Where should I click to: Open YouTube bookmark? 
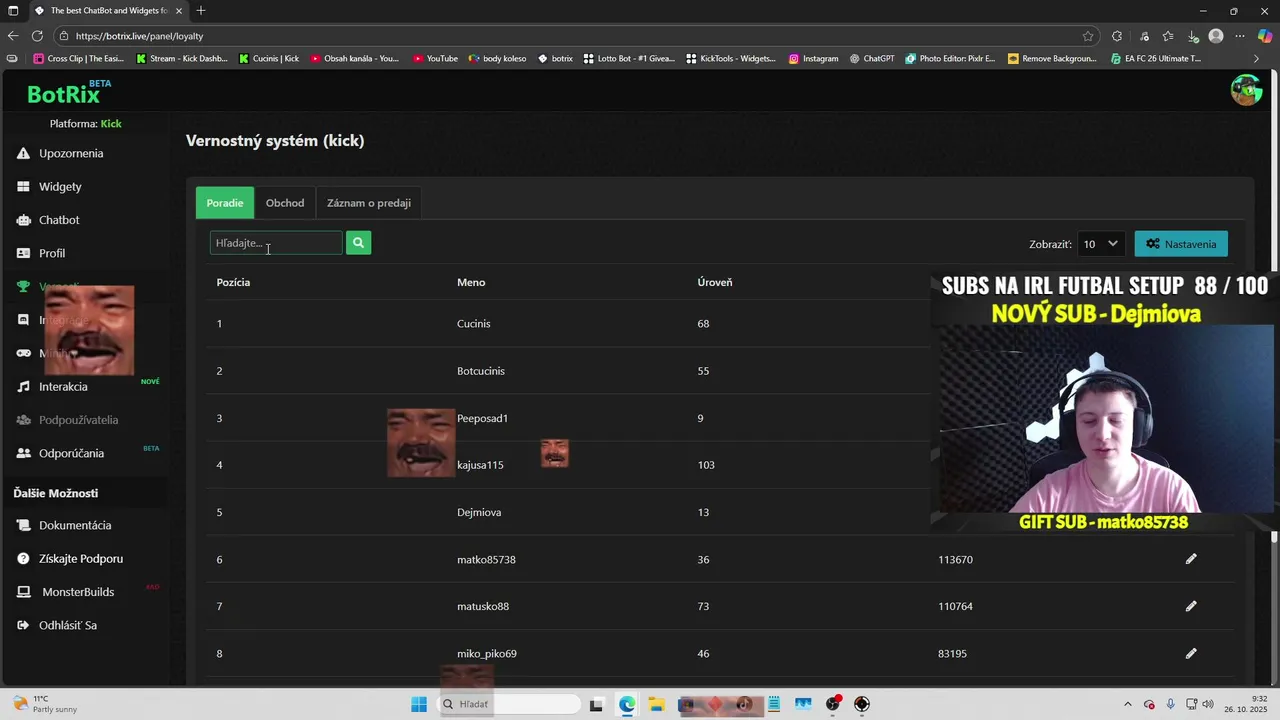point(435,59)
